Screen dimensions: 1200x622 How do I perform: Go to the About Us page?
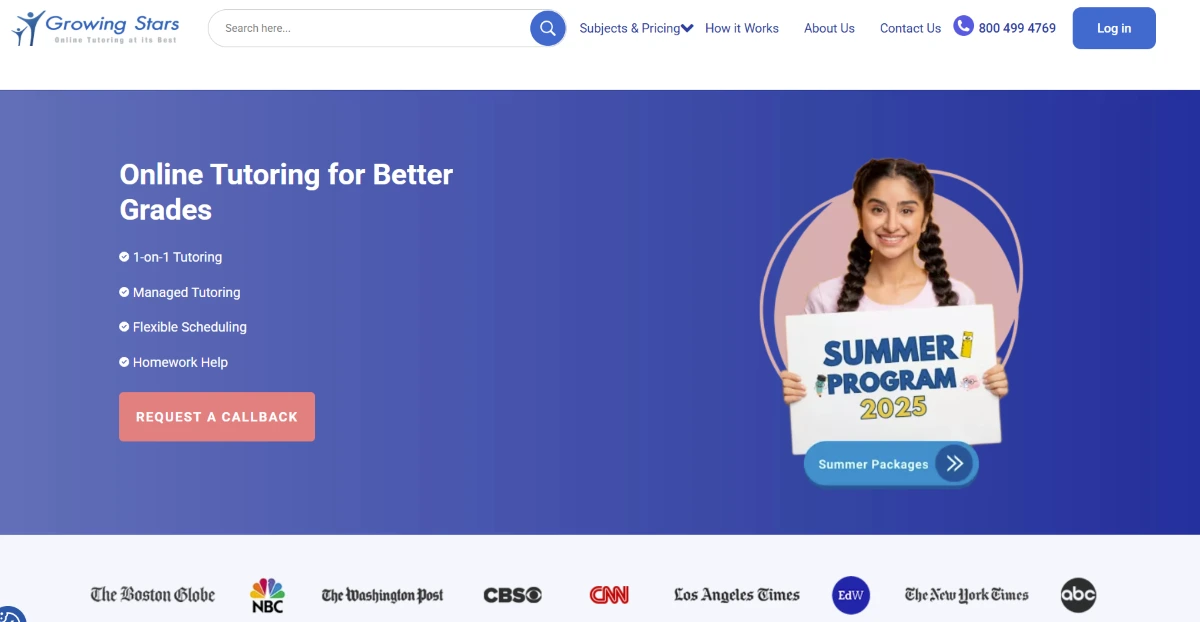click(x=829, y=28)
